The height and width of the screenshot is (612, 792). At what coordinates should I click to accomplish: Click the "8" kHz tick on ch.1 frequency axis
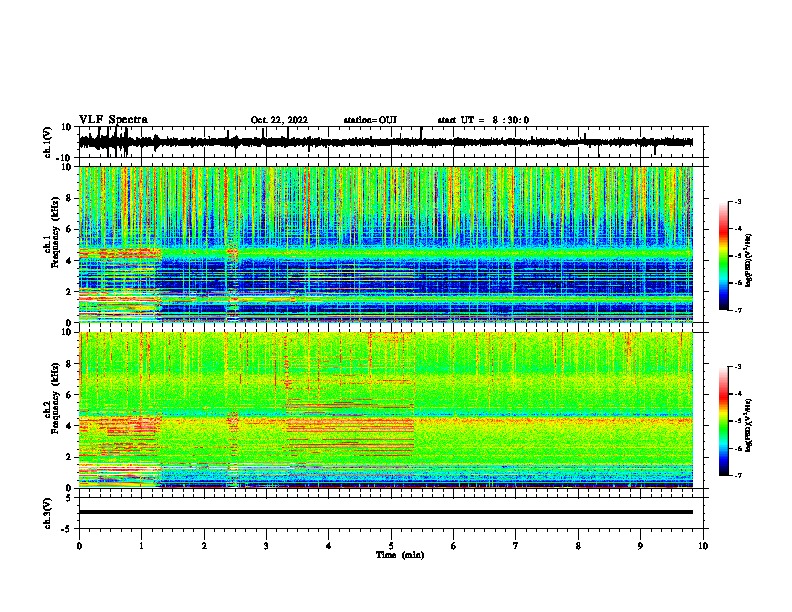coord(69,198)
